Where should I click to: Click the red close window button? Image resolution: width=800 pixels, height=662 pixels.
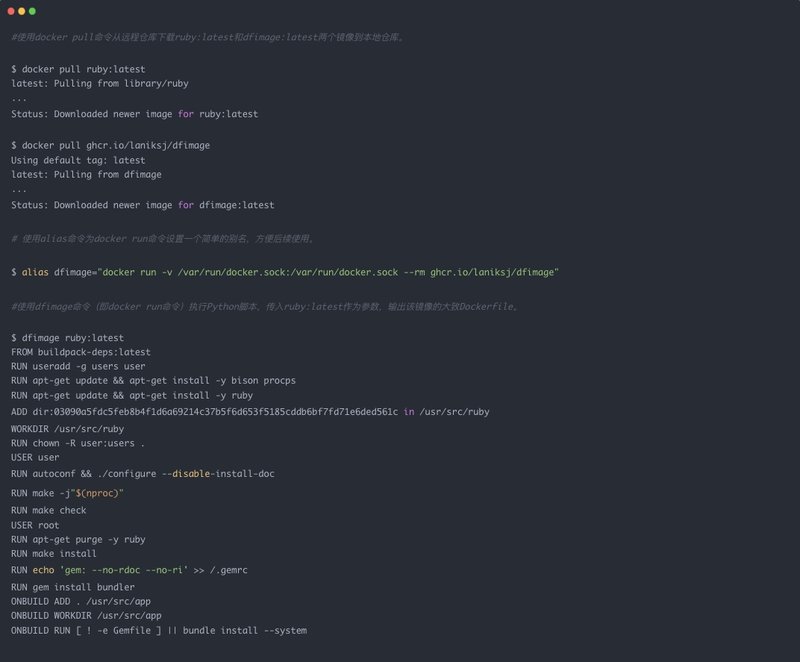(x=13, y=11)
